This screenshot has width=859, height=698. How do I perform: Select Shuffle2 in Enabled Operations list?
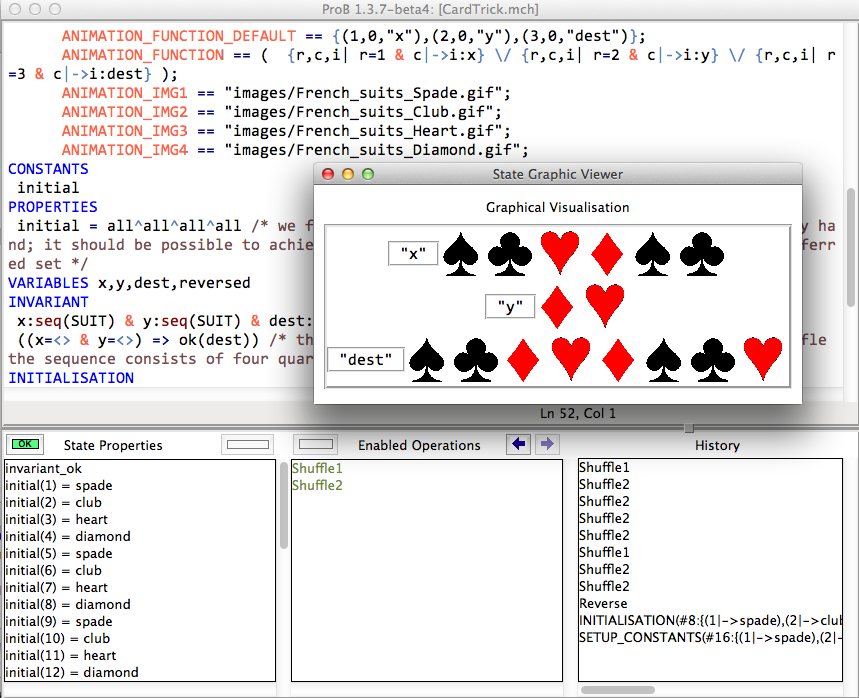[x=317, y=485]
